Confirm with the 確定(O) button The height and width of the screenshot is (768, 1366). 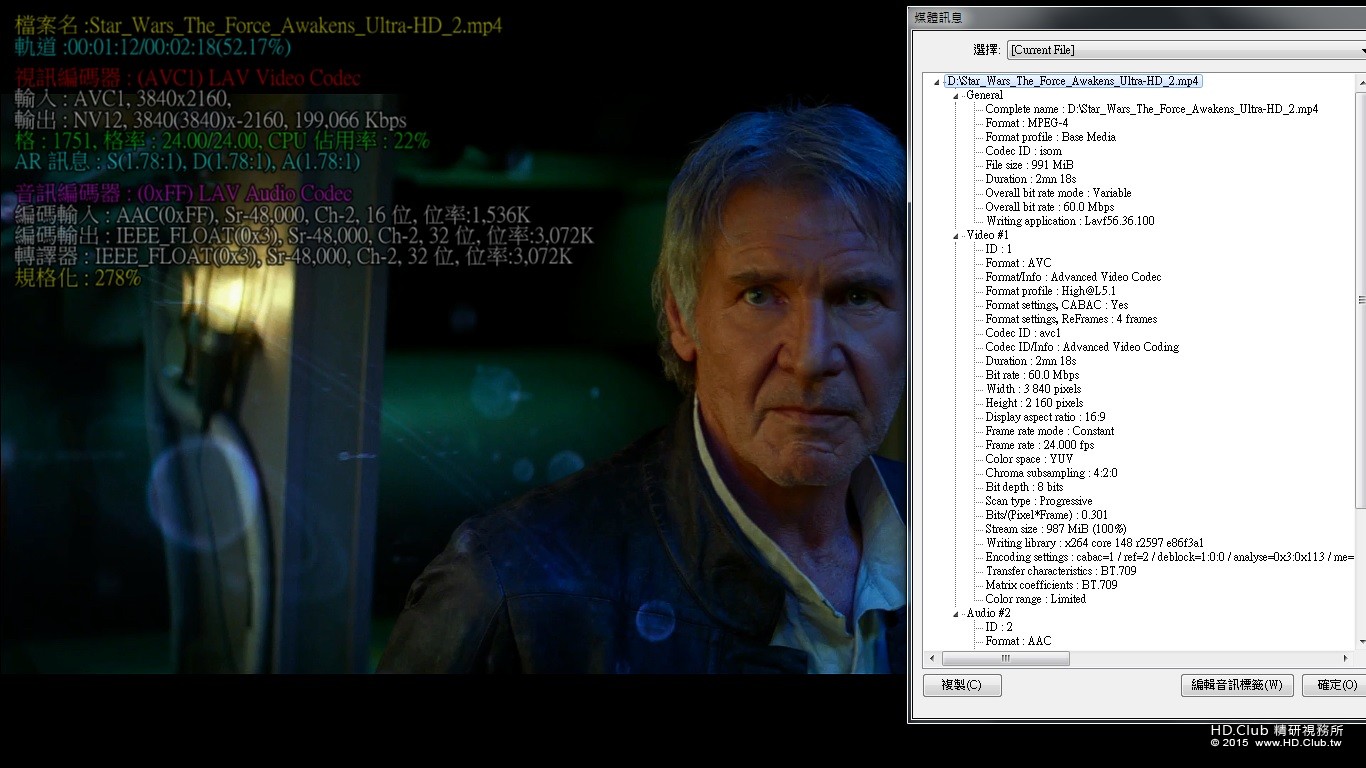click(1336, 685)
